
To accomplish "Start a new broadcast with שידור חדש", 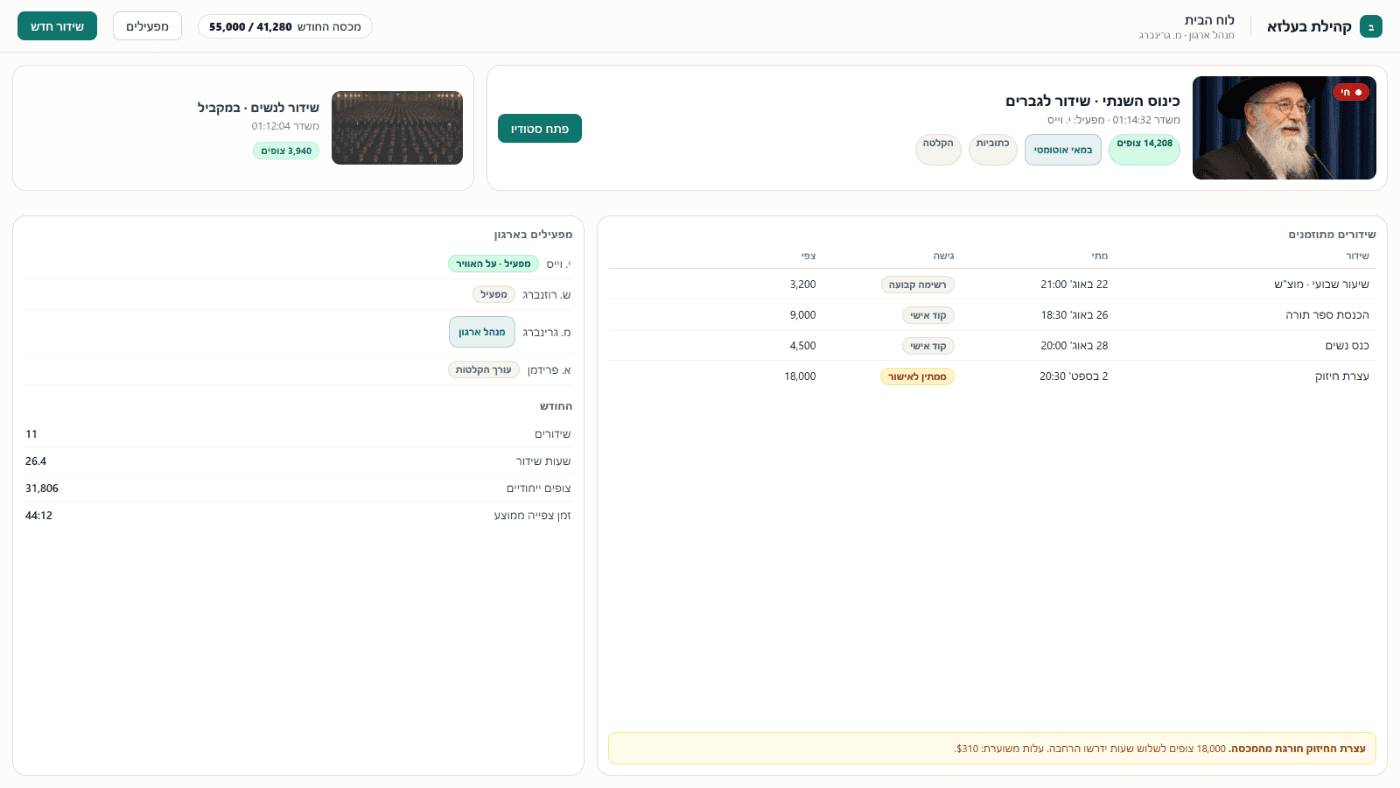I will (x=57, y=26).
